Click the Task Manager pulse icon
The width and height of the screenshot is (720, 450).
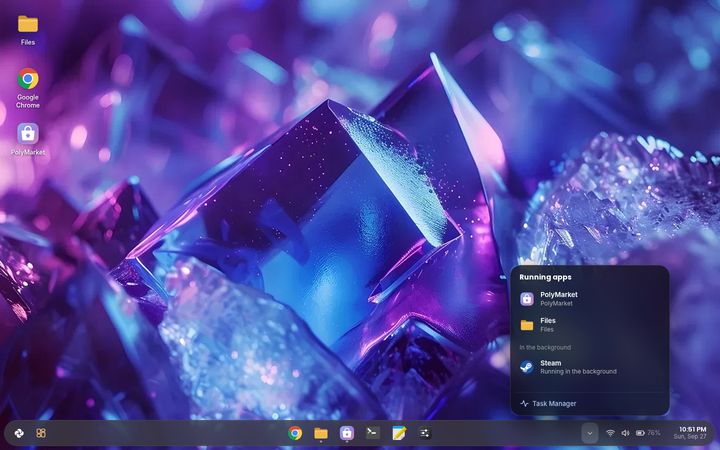point(524,404)
